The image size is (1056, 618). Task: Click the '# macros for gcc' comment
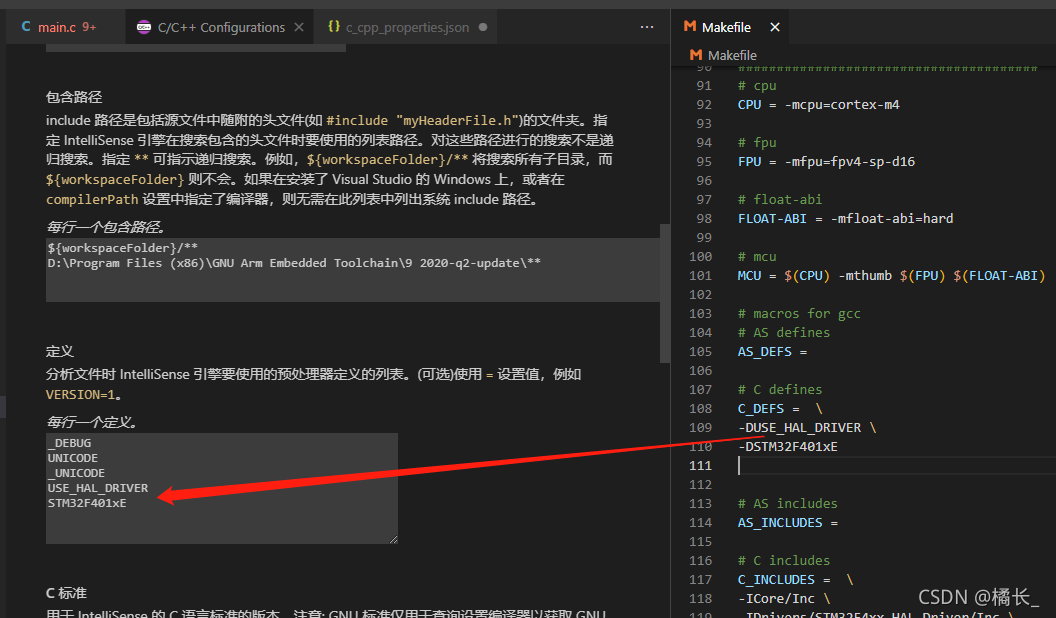point(799,313)
